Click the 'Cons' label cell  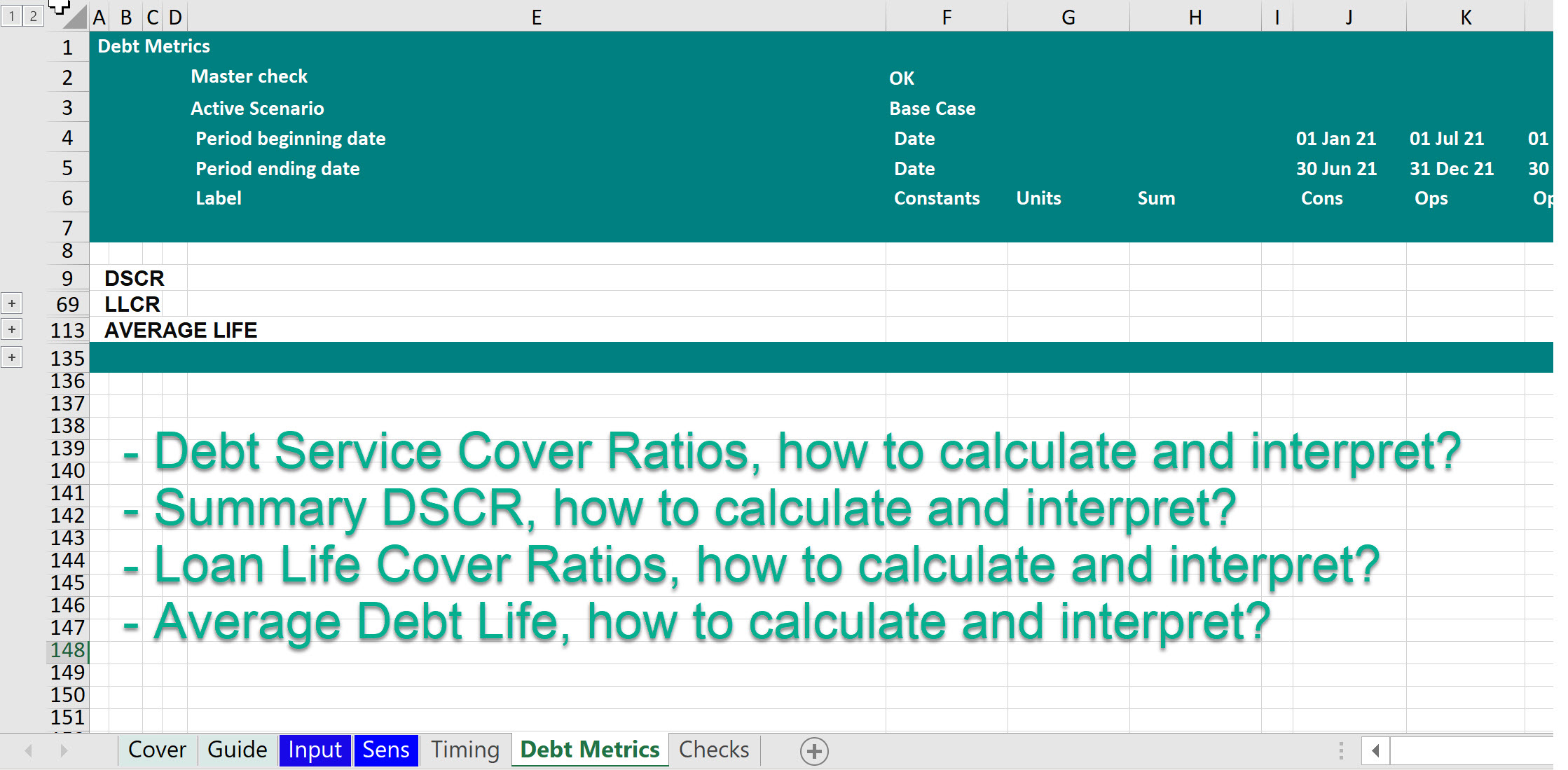pos(1321,198)
